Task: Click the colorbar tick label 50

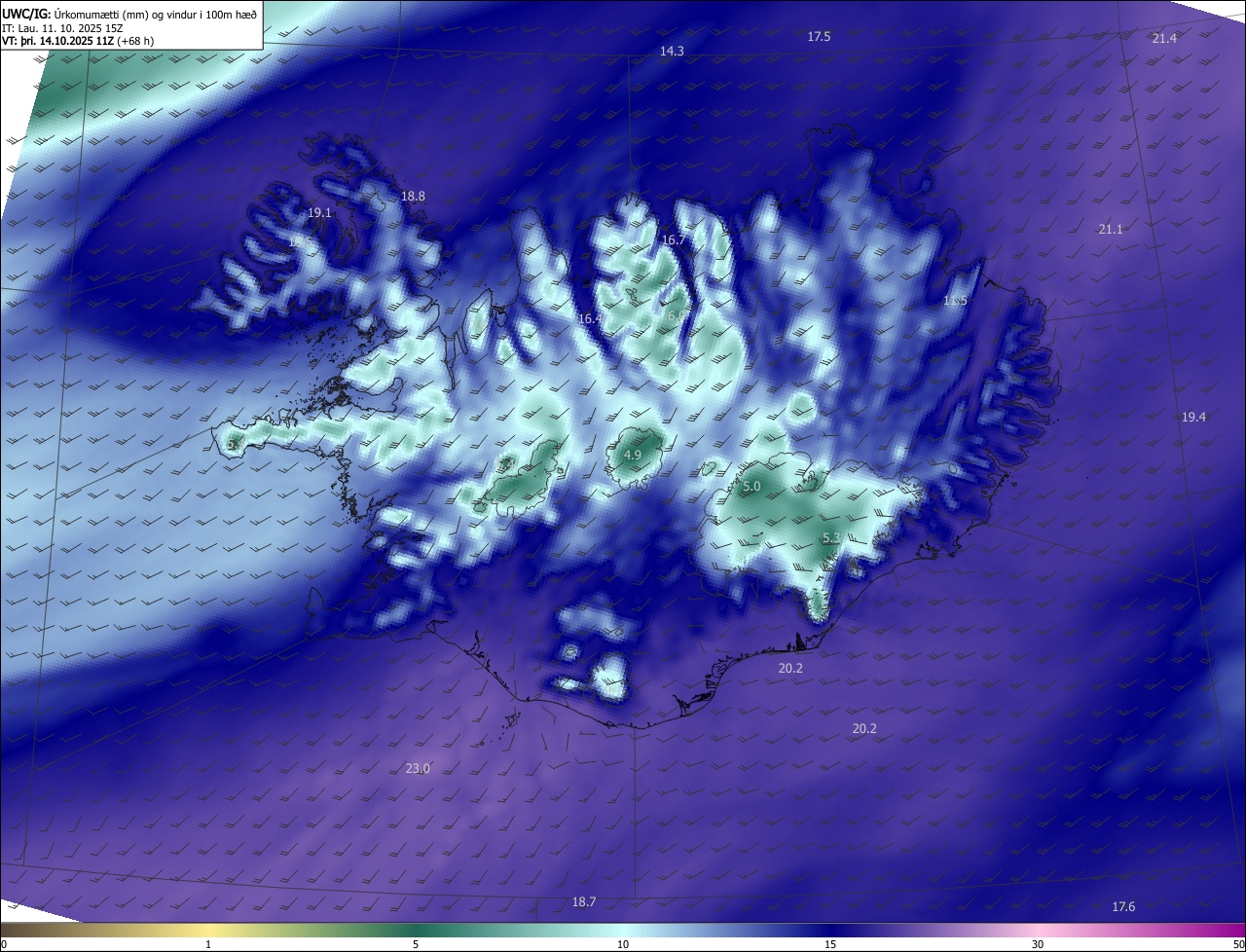Action: (1238, 944)
